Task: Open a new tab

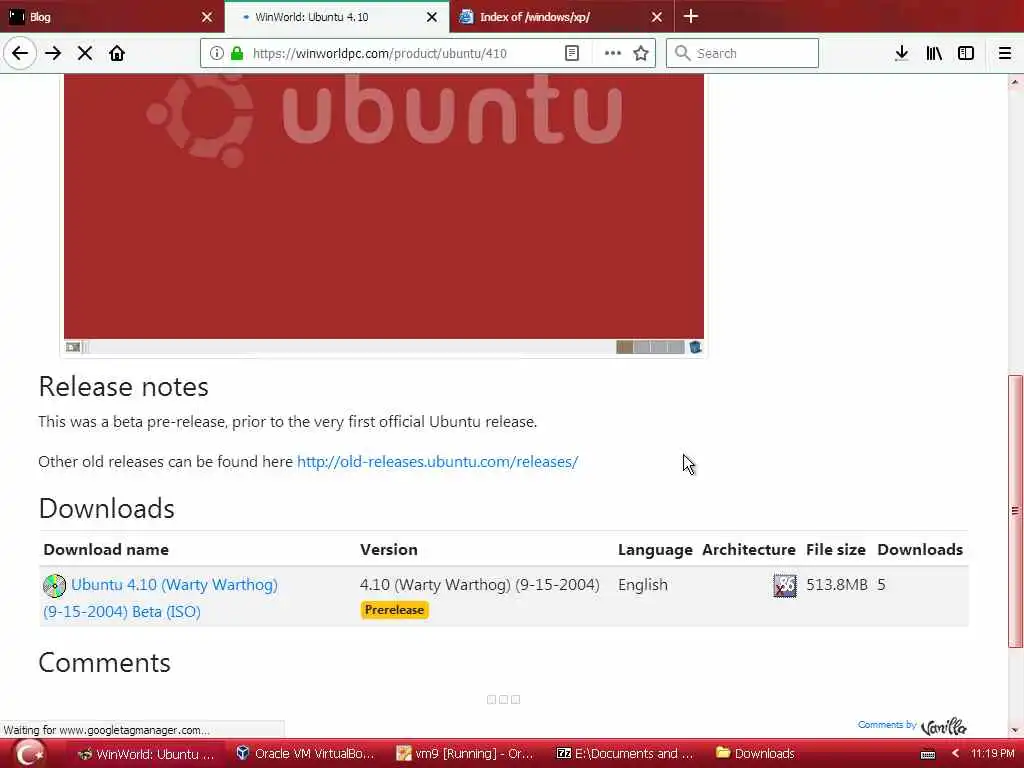Action: (691, 16)
